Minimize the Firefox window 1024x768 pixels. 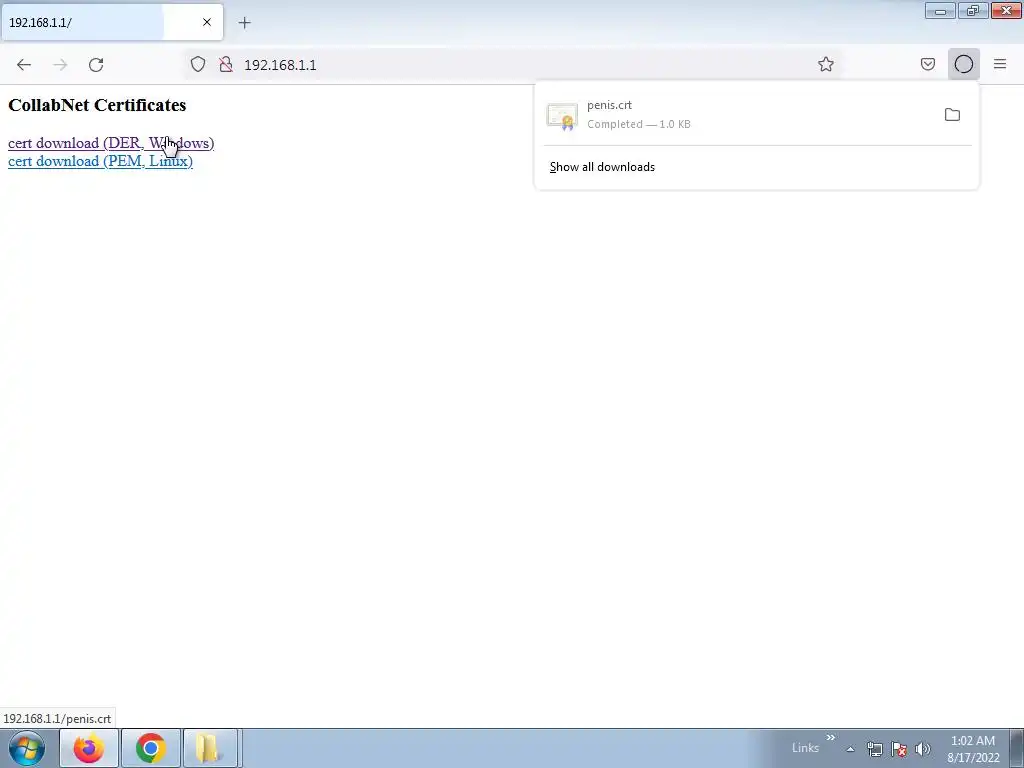pyautogui.click(x=940, y=10)
